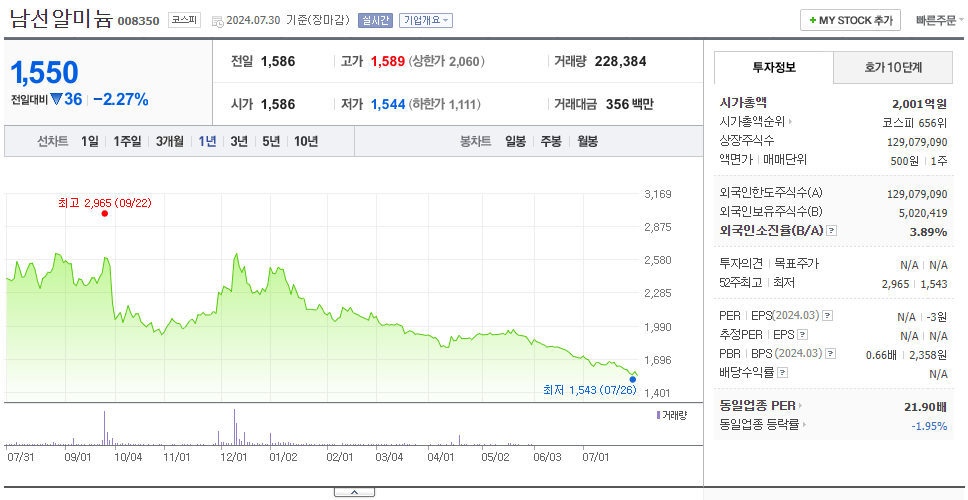Click the 상한가 2,060 text
This screenshot has width=968, height=500.
coord(446,62)
